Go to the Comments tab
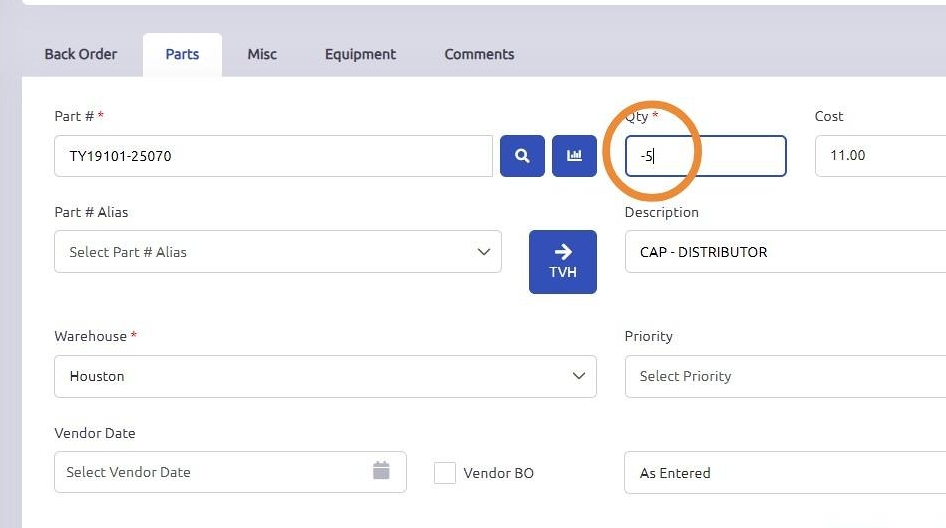946x528 pixels. point(479,54)
